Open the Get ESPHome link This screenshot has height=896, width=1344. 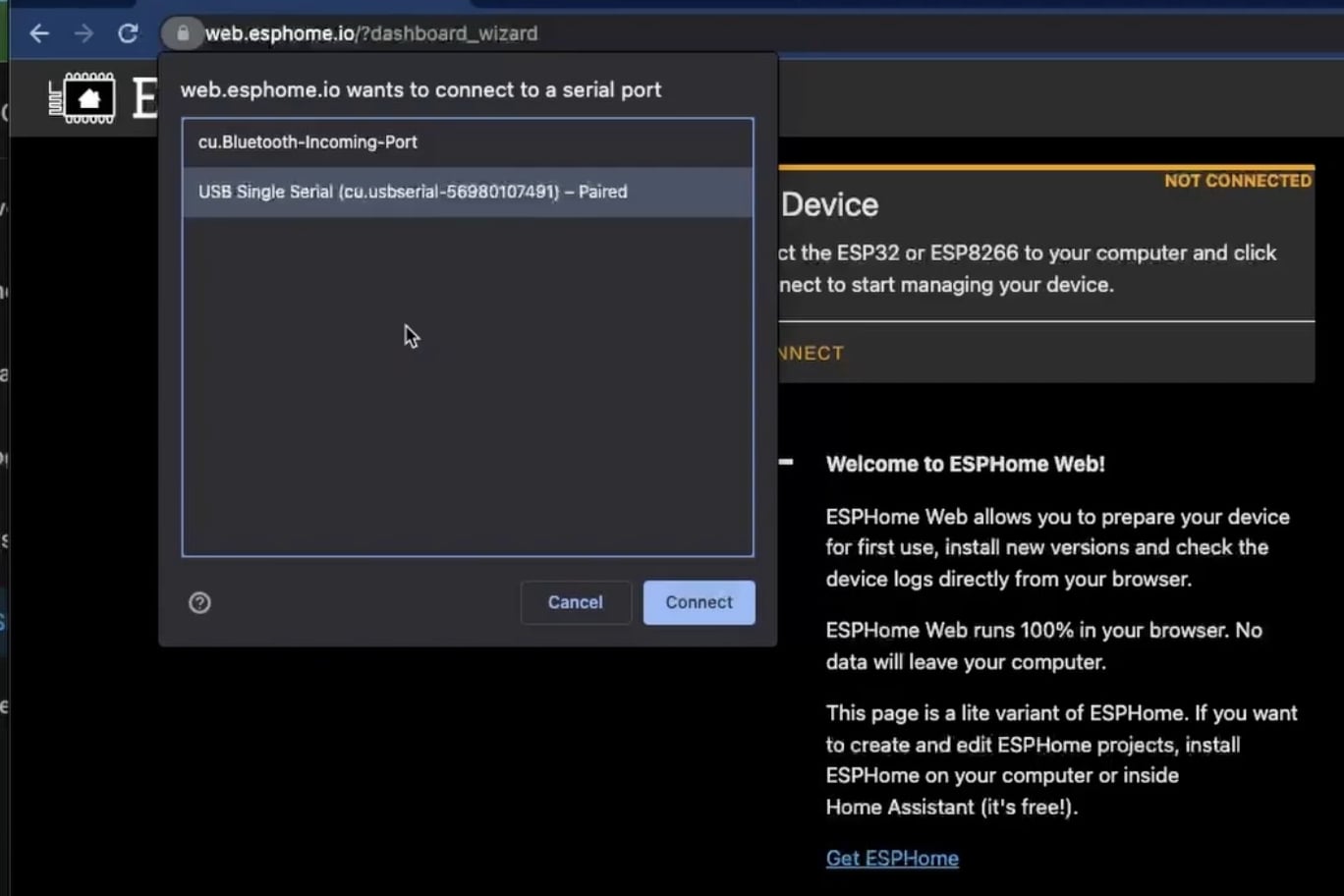pos(891,858)
